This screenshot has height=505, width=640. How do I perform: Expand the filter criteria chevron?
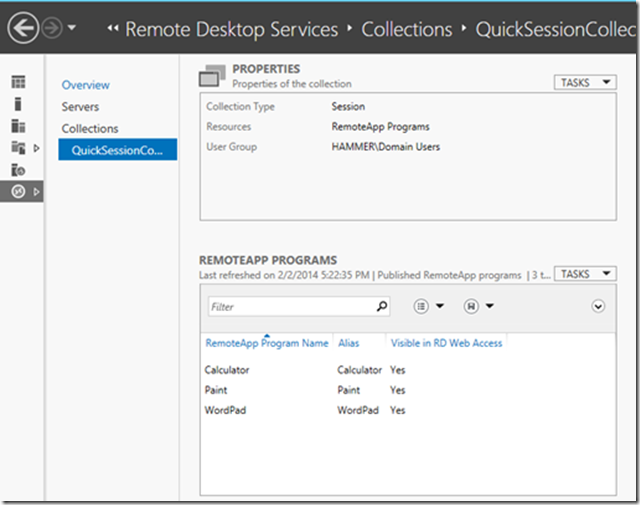(x=598, y=307)
